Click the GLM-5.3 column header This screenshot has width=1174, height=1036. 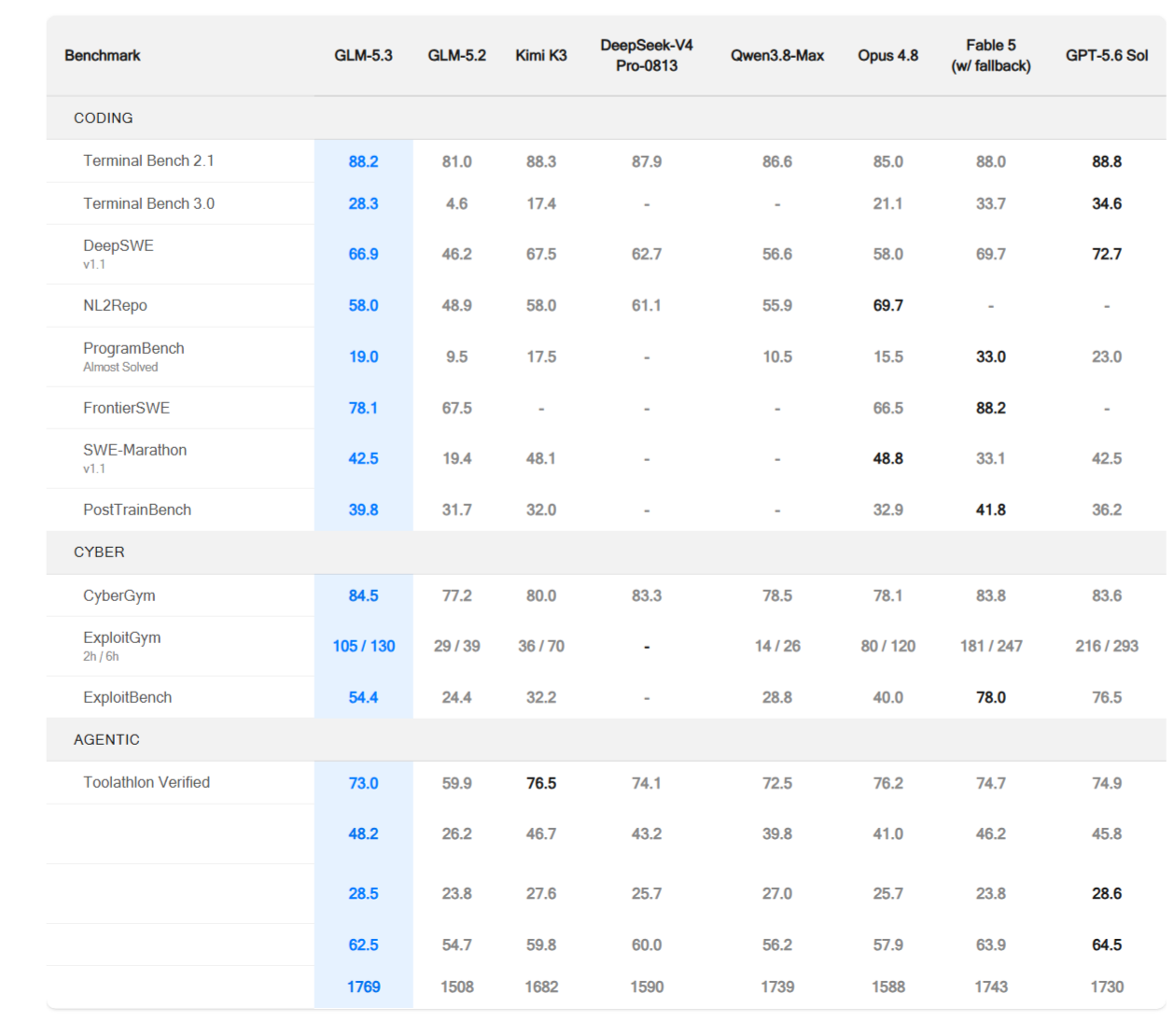pos(363,55)
